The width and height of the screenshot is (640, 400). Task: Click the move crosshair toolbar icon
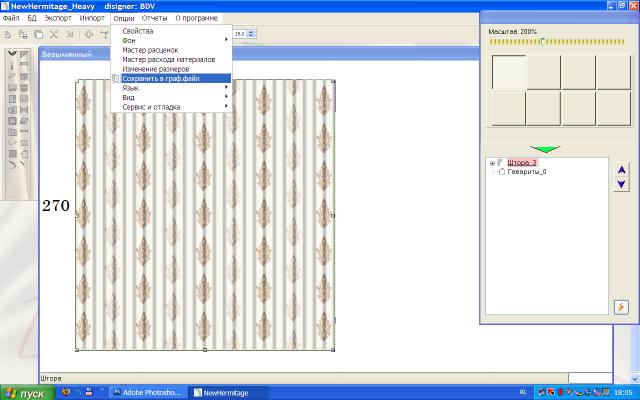[x=88, y=34]
